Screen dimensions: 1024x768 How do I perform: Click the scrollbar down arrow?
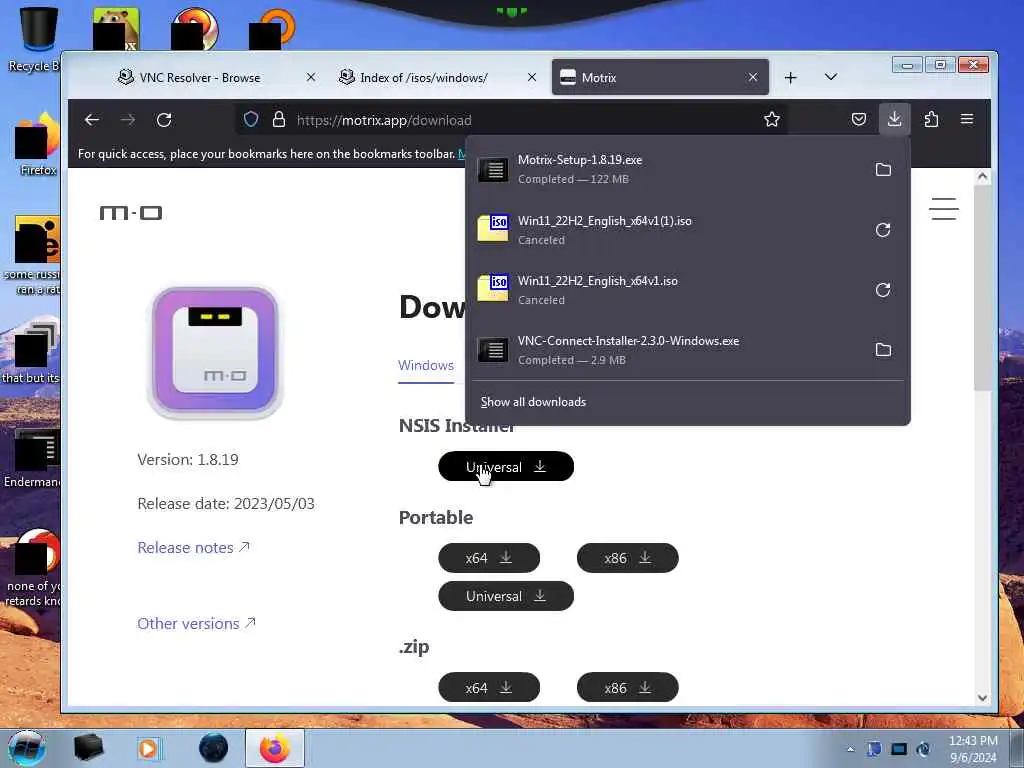click(x=982, y=697)
